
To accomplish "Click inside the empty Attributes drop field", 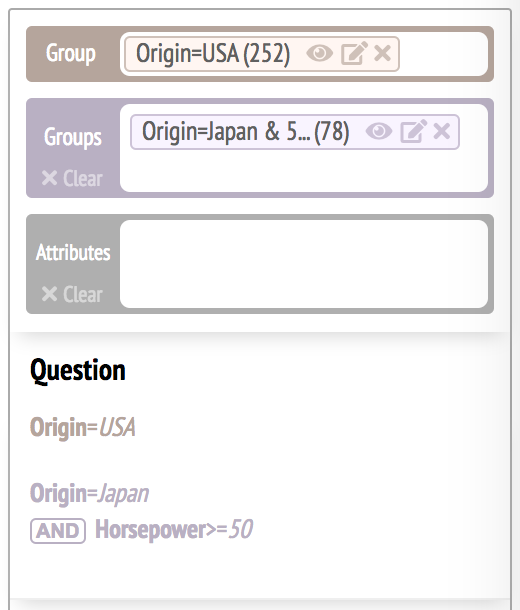I will (304, 264).
